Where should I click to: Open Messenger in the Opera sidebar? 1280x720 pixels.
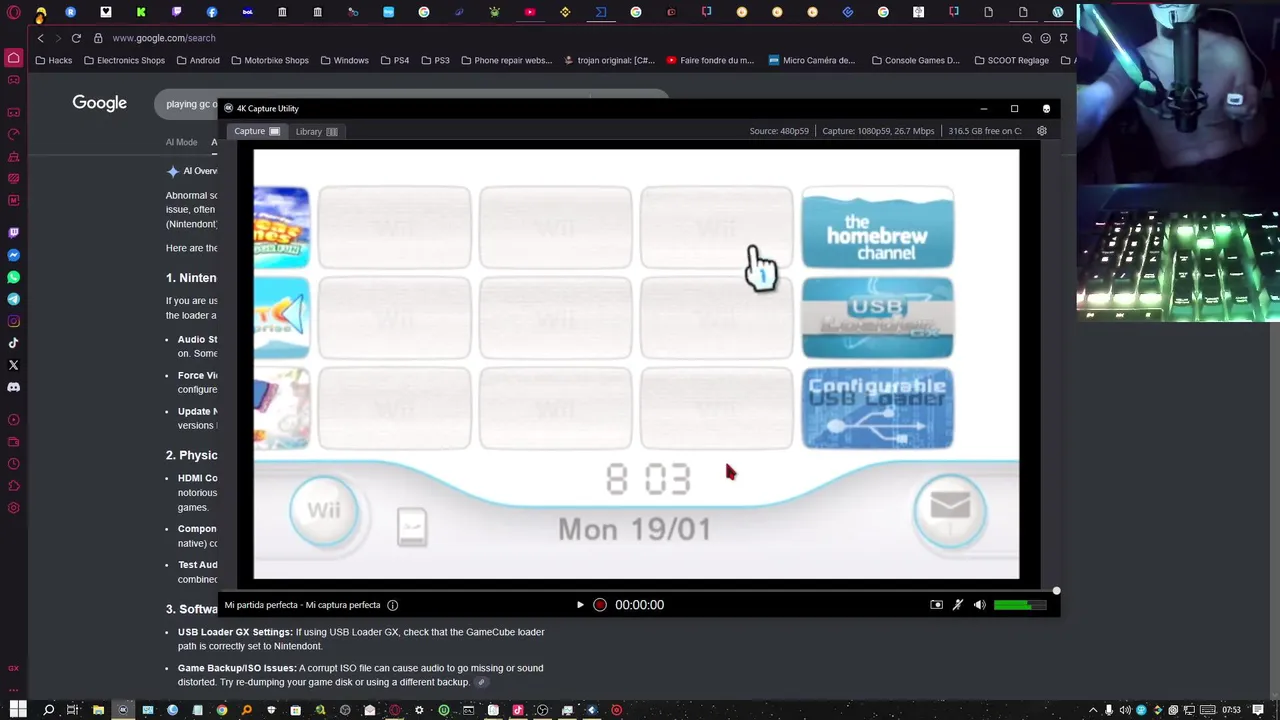(14, 255)
